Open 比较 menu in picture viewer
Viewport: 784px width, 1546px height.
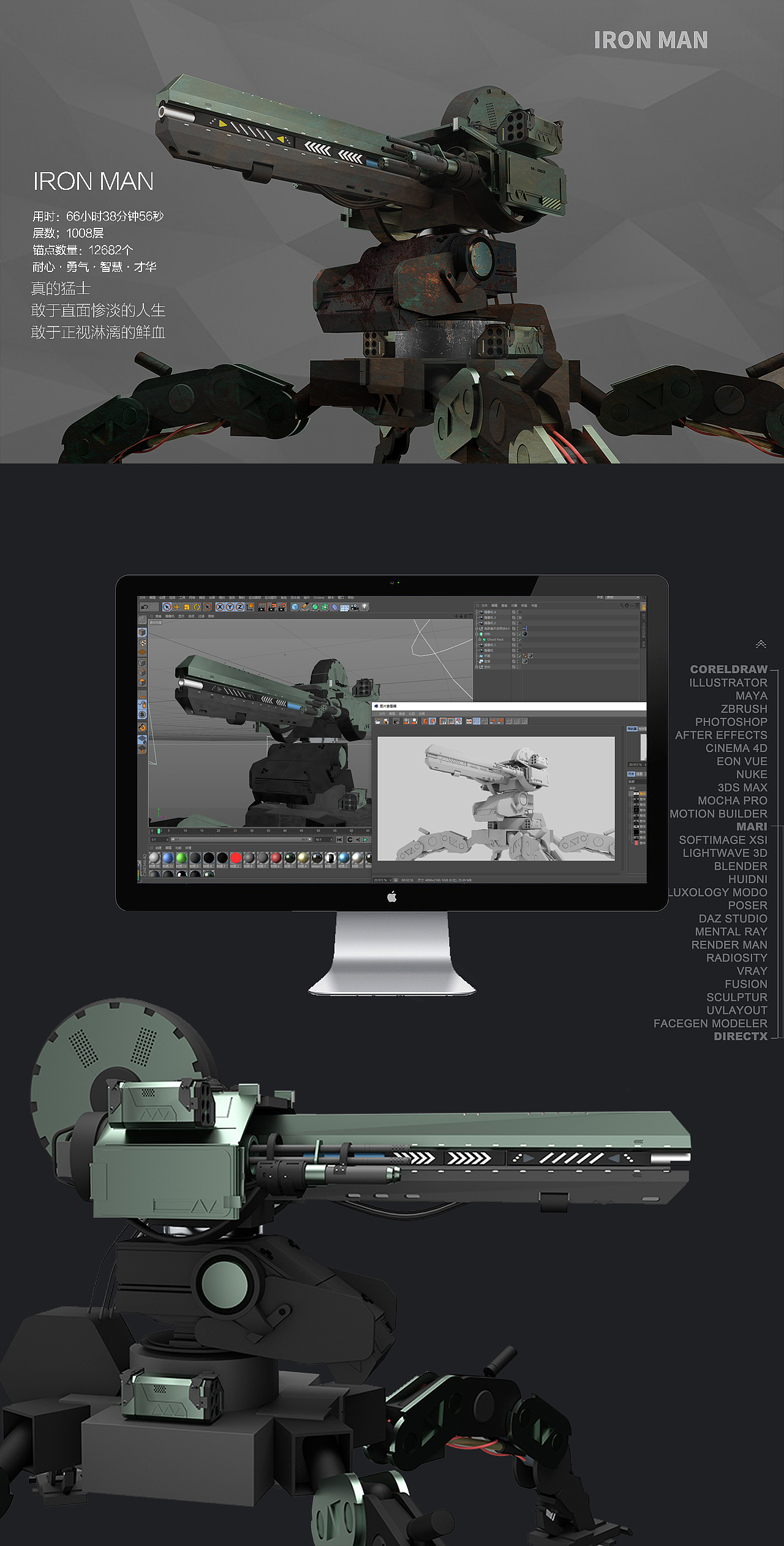(x=412, y=714)
